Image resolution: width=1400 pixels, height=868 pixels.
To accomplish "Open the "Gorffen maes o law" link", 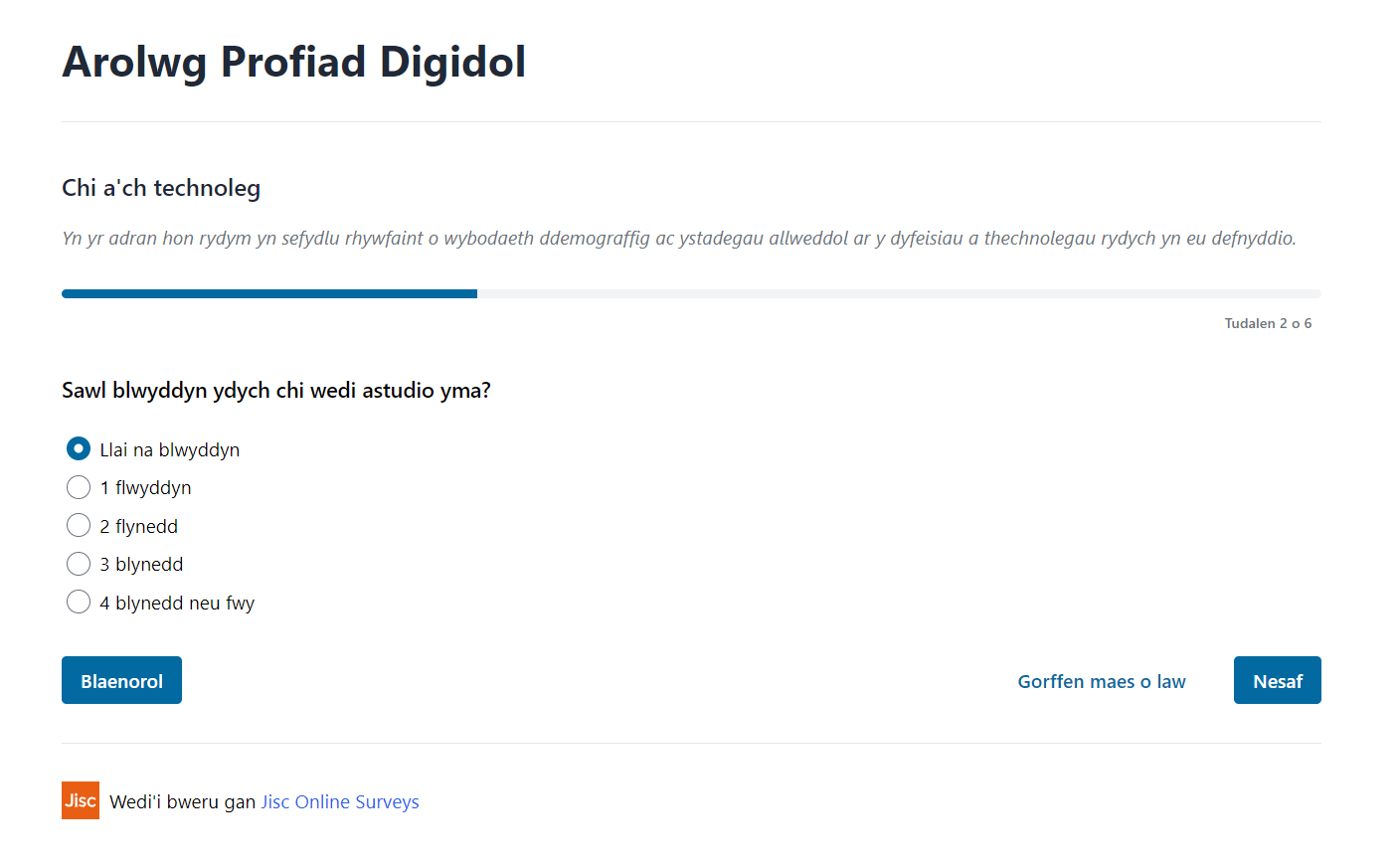I will [1102, 681].
